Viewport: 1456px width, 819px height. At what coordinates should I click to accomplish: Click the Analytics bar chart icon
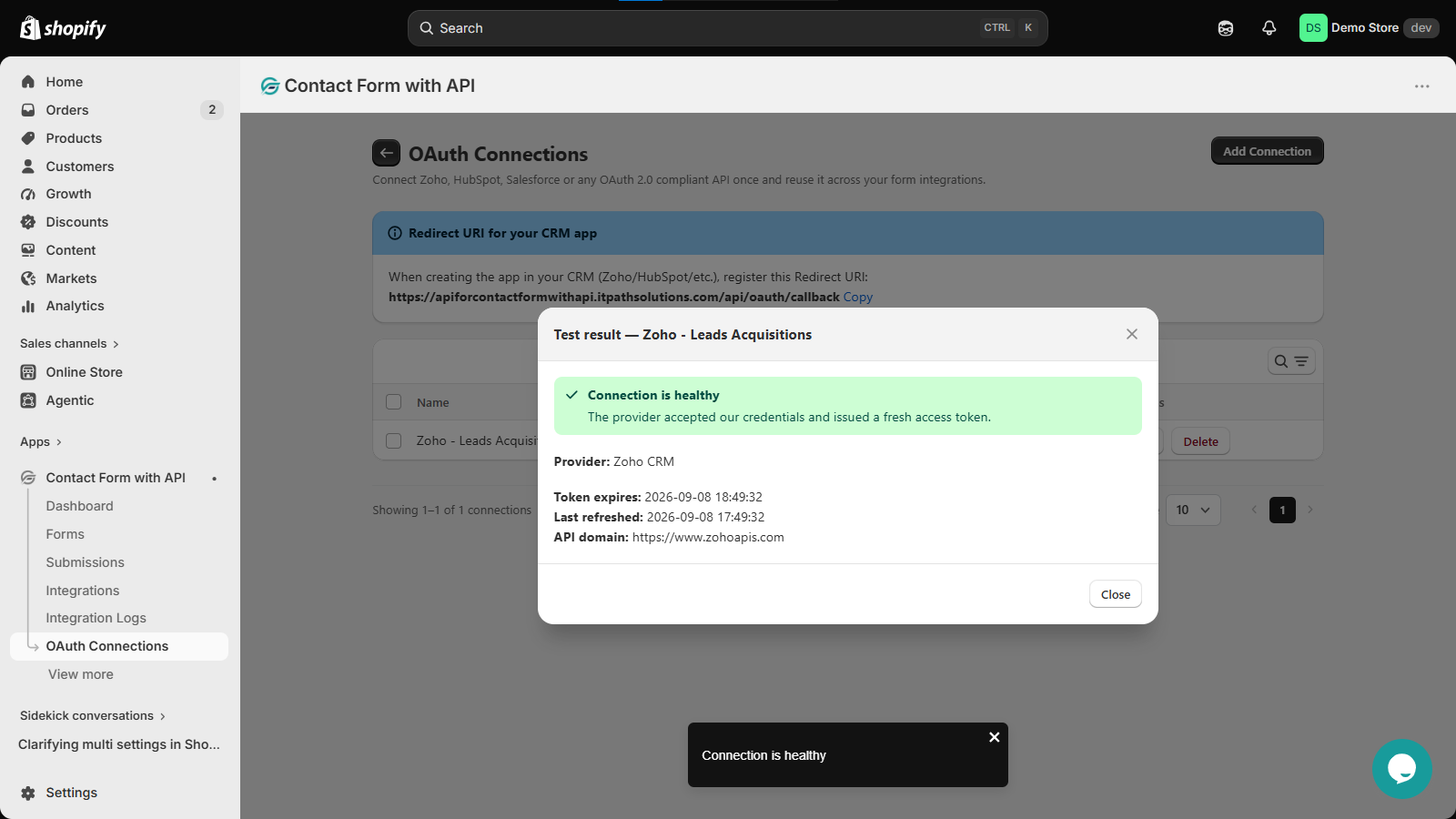pyautogui.click(x=28, y=306)
